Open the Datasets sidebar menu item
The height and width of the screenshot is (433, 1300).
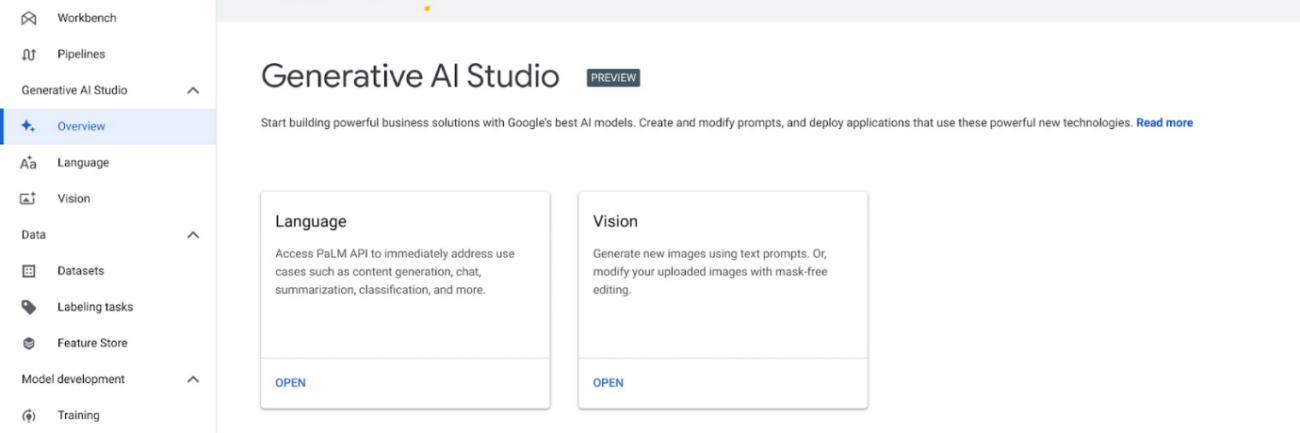[x=80, y=271]
